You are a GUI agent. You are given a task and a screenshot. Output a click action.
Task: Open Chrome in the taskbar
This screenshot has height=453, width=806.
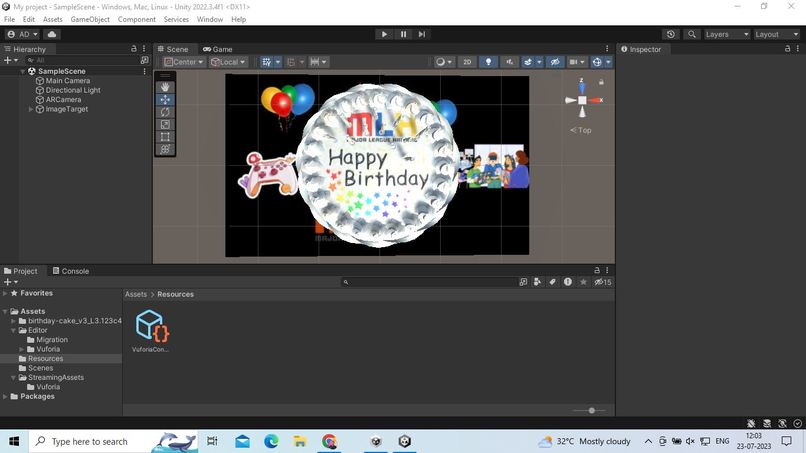pos(329,441)
